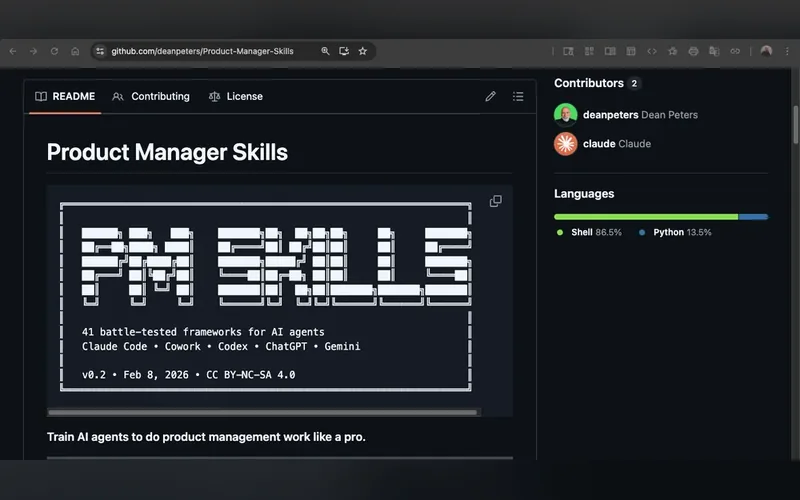Open the code brackets developer icon
The width and height of the screenshot is (800, 500).
(652, 51)
